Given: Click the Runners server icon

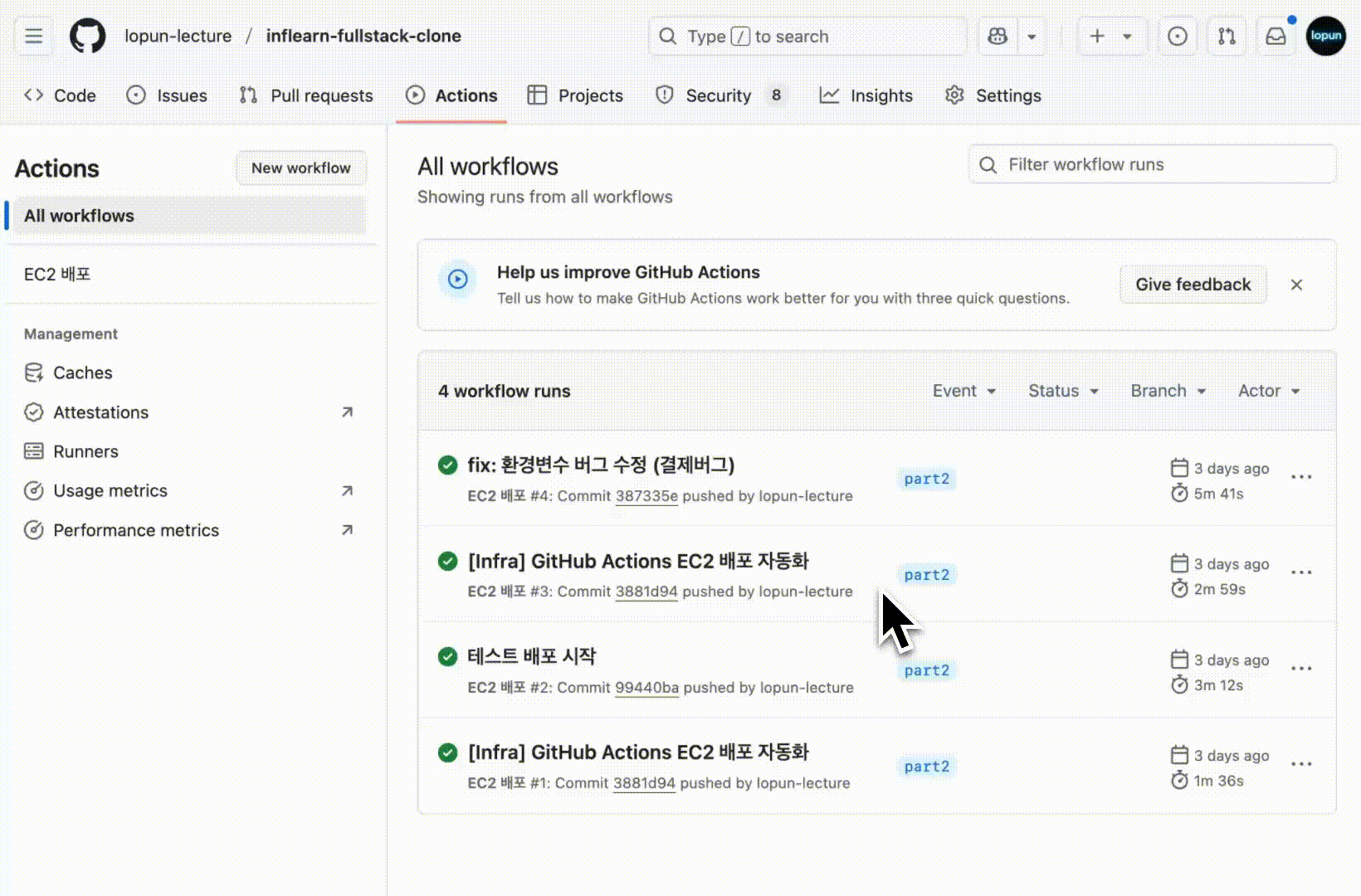Looking at the screenshot, I should [x=34, y=451].
